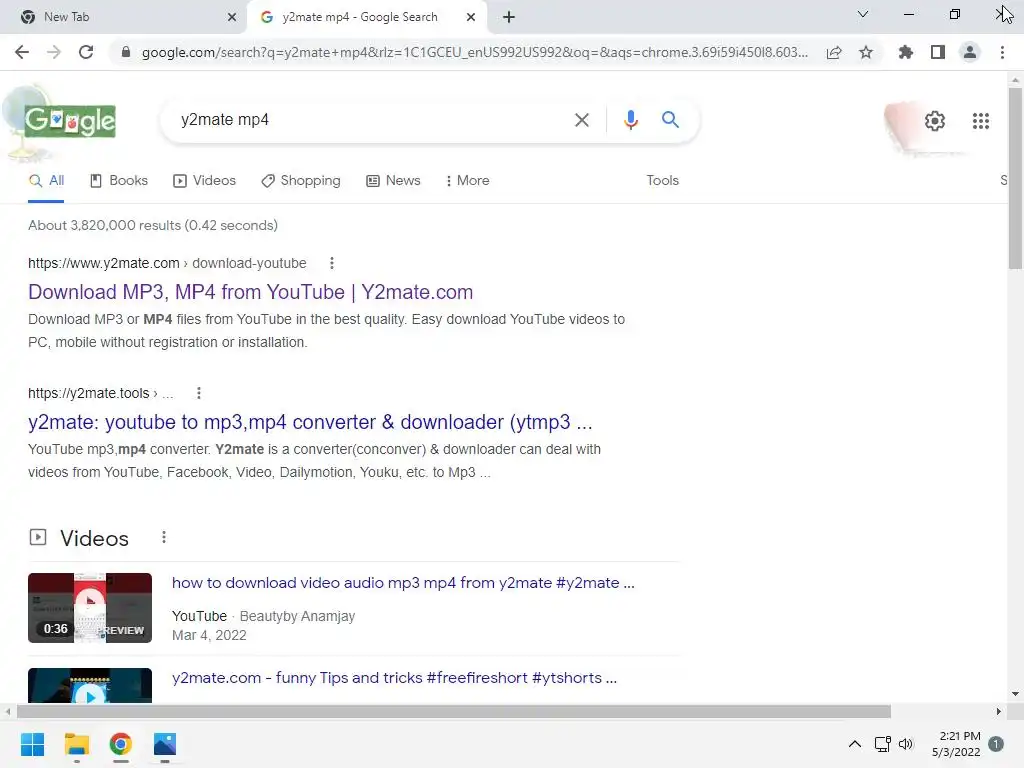
Task: Play the 0:36 video thumbnail preview
Action: [x=90, y=608]
